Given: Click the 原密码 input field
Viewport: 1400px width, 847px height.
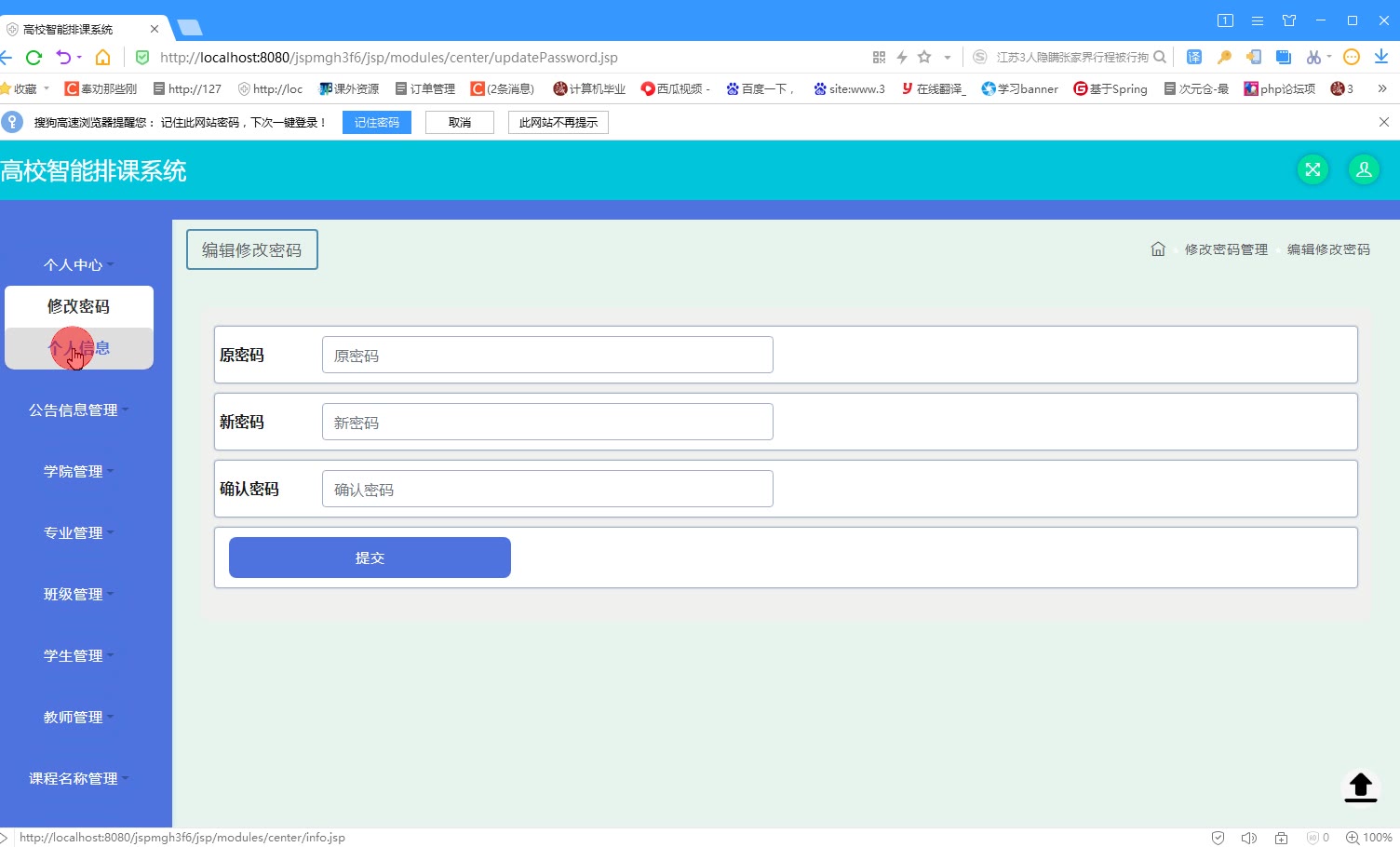Looking at the screenshot, I should 547,355.
